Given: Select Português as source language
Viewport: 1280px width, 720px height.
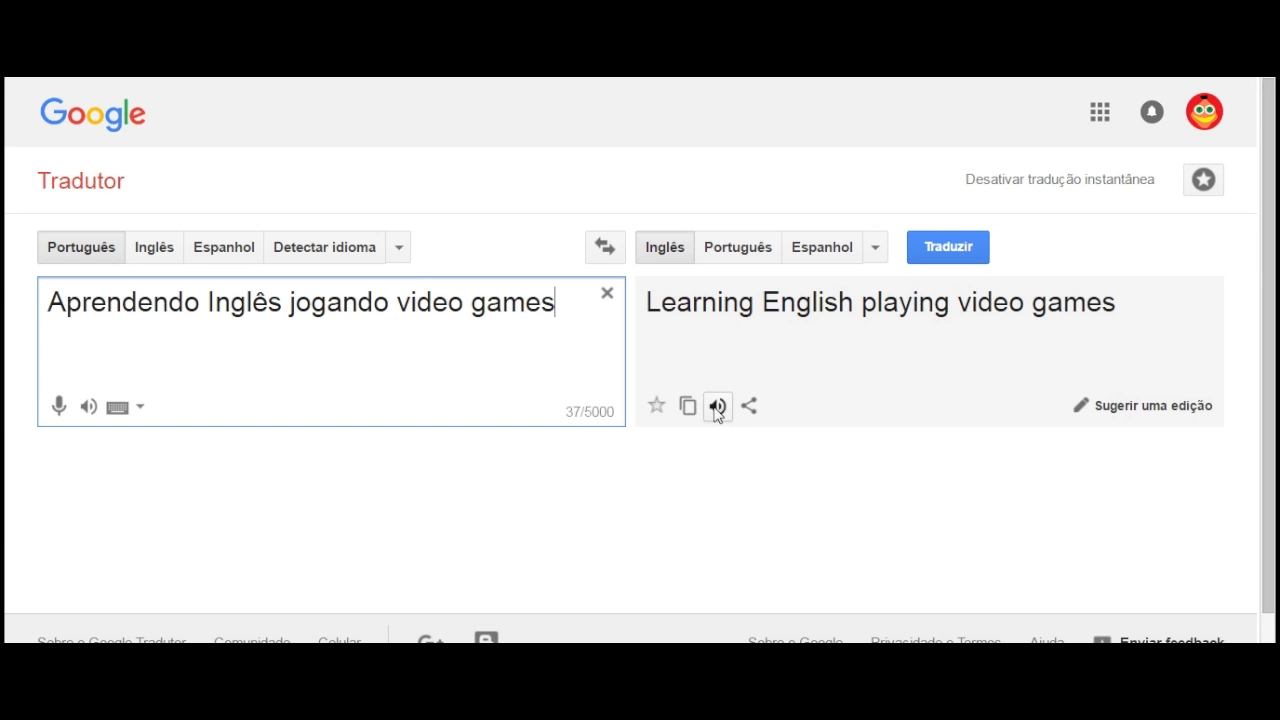Looking at the screenshot, I should tap(81, 247).
